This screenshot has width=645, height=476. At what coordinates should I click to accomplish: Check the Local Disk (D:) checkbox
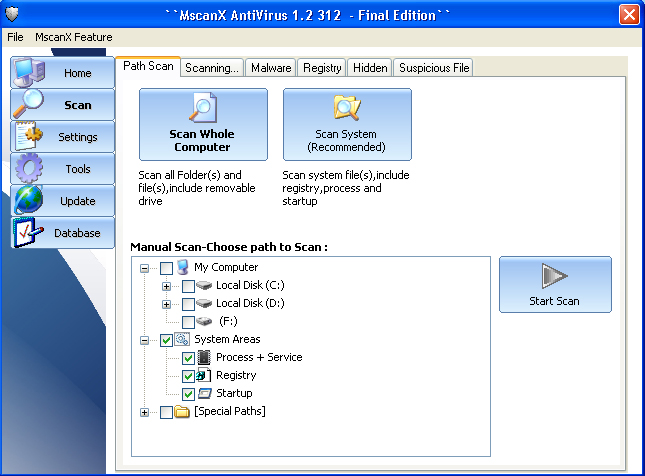click(x=188, y=304)
